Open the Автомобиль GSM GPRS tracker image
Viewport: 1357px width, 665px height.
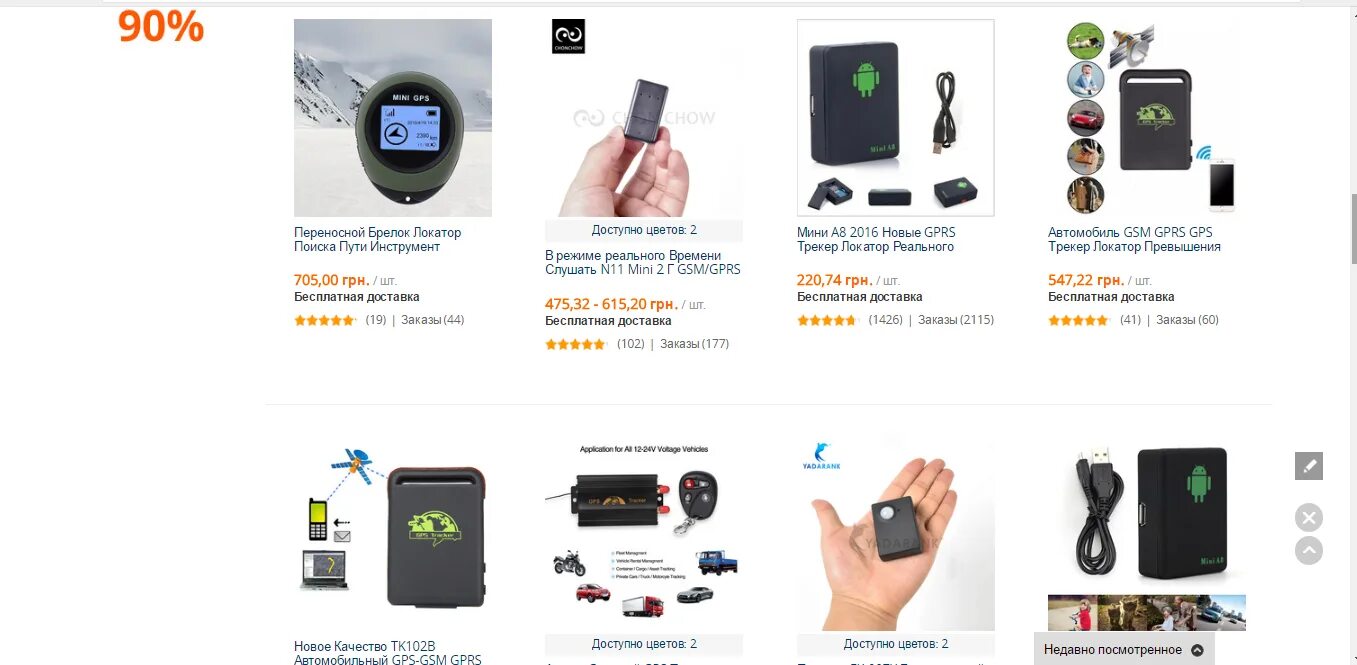pyautogui.click(x=1147, y=118)
